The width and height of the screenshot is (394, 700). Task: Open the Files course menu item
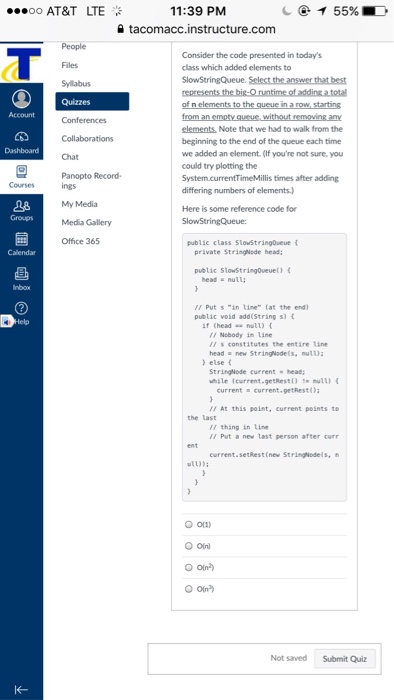coord(70,65)
